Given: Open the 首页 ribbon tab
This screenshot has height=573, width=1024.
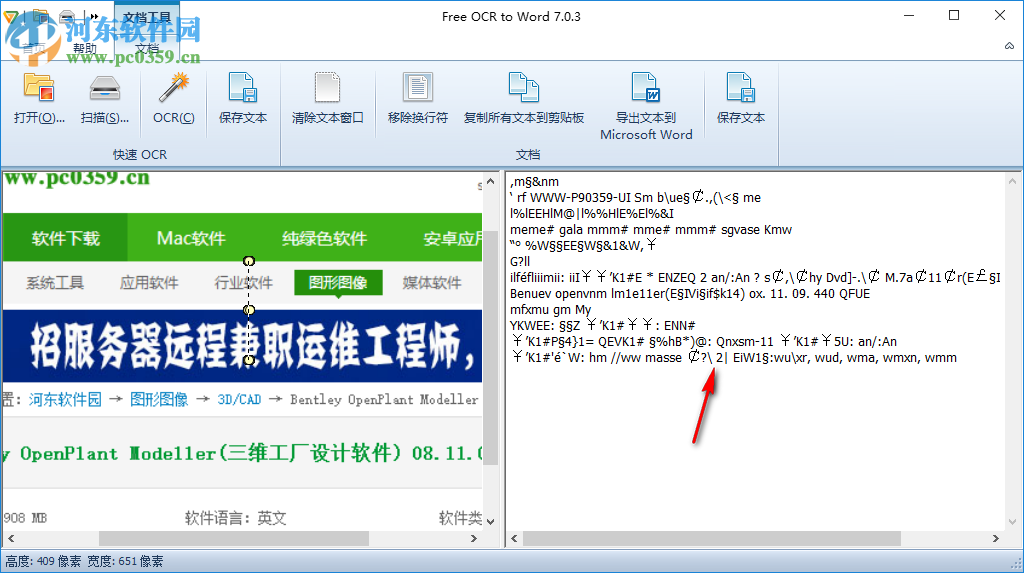Looking at the screenshot, I should coord(33,48).
